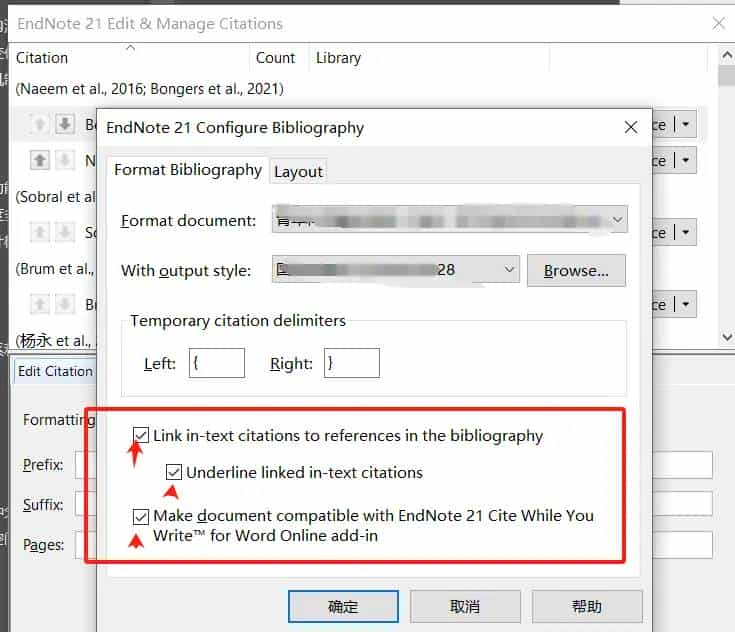Image resolution: width=735 pixels, height=632 pixels.
Task: Click the Suffix field on the right side
Action: pos(682,504)
